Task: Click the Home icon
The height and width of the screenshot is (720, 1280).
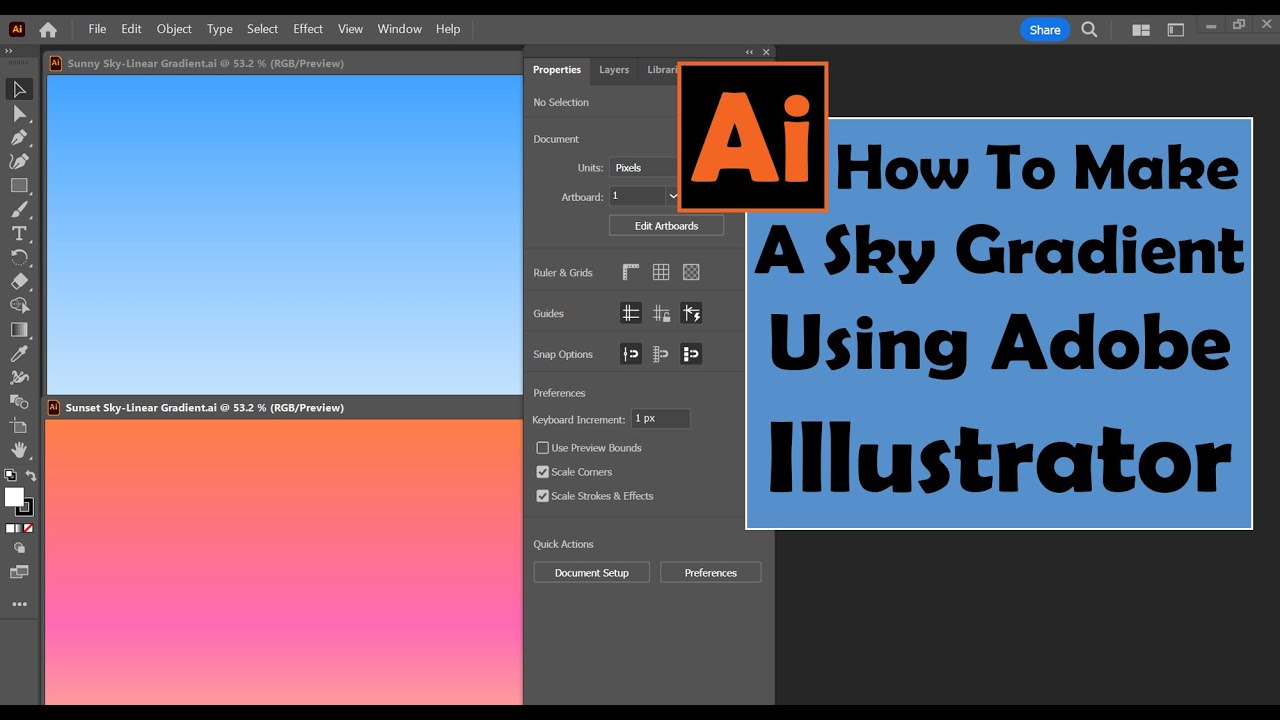Action: click(x=47, y=29)
